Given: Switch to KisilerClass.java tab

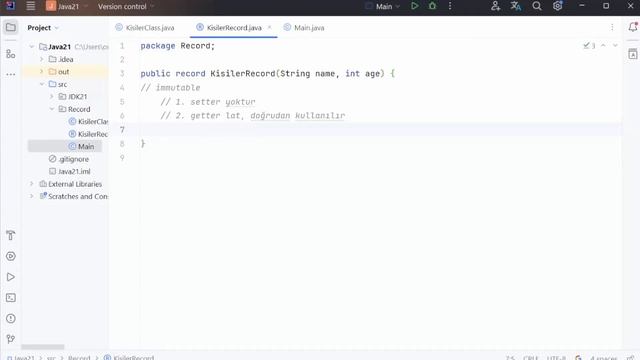Looking at the screenshot, I should [145, 28].
